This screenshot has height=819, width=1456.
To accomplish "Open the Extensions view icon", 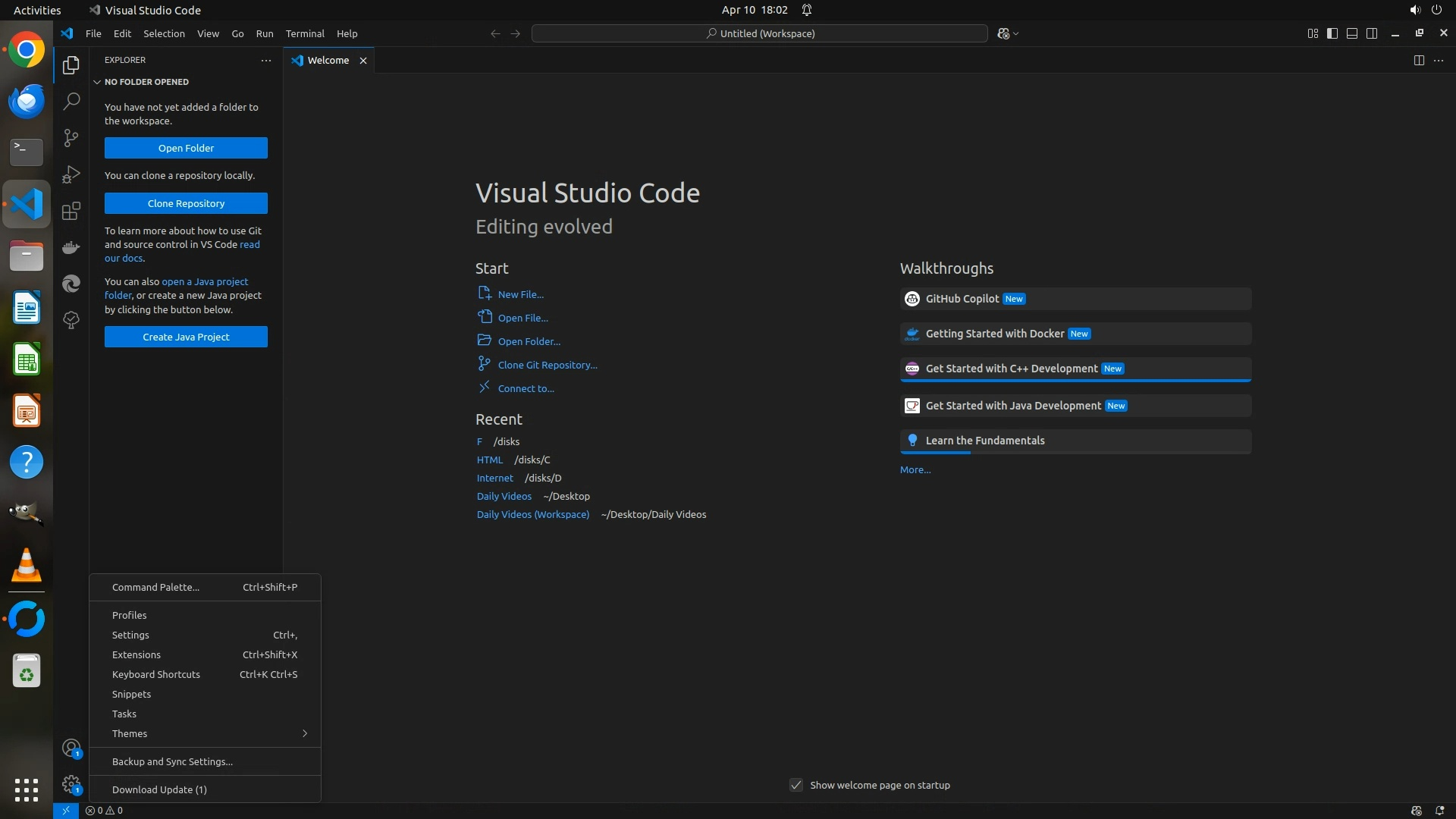I will [x=71, y=211].
